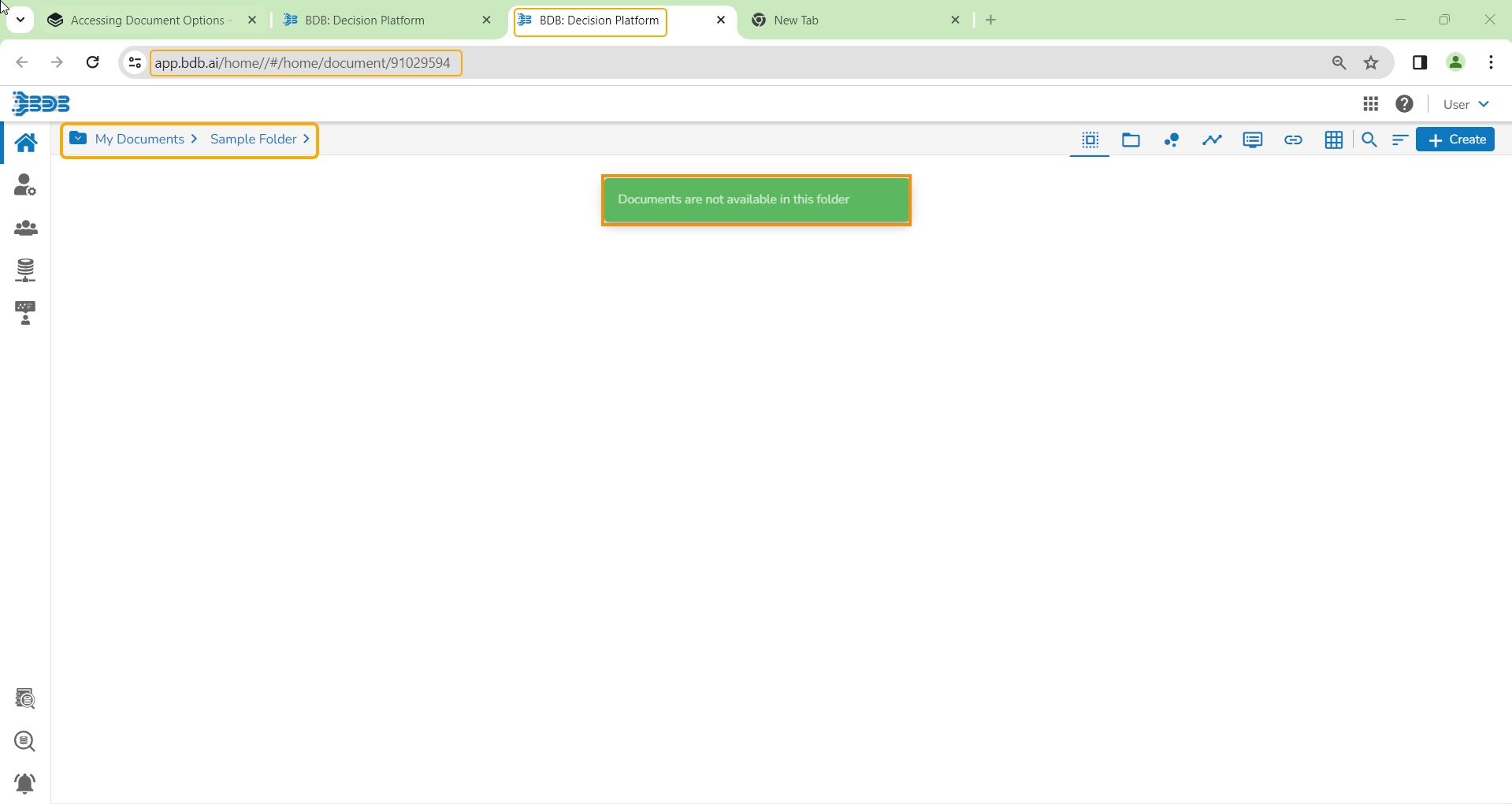Open the designer presentation-board sidebar icon
Image resolution: width=1512 pixels, height=804 pixels.
pos(25,314)
